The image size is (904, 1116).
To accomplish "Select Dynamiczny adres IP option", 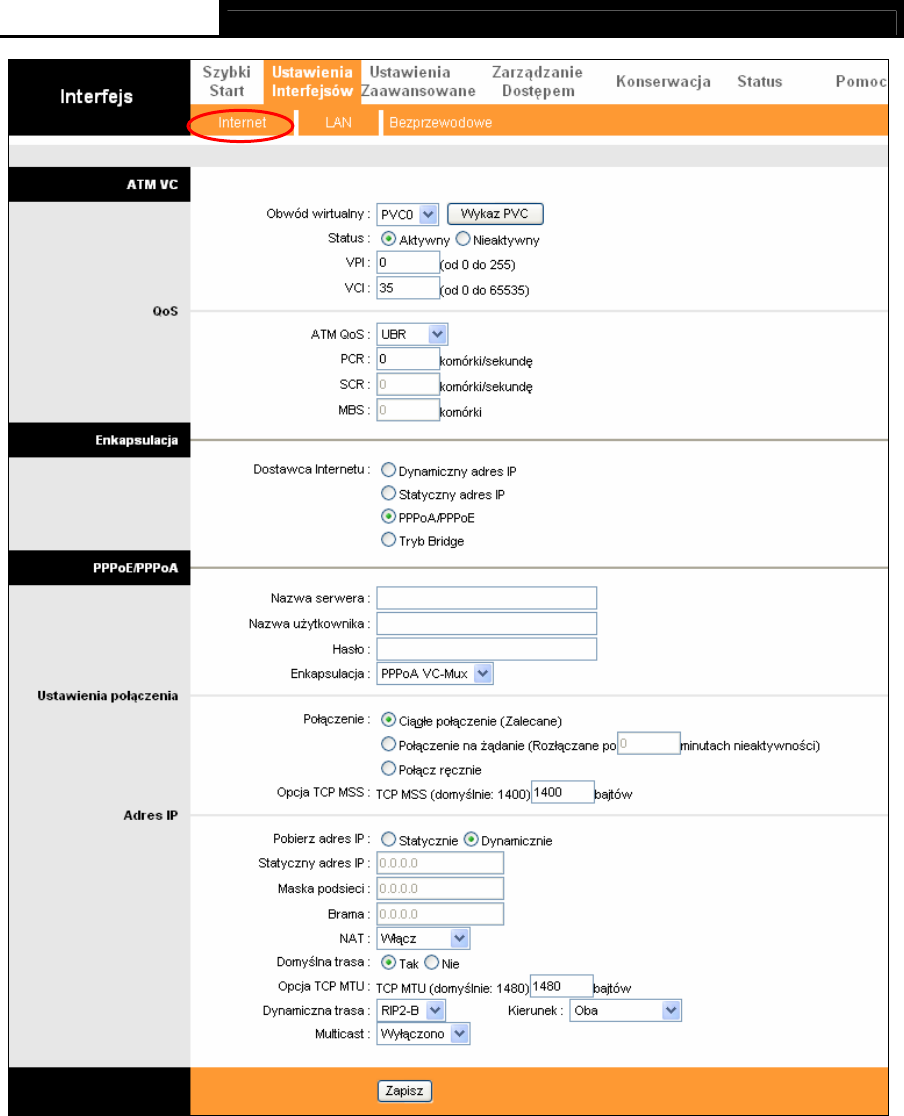I will tap(388, 470).
